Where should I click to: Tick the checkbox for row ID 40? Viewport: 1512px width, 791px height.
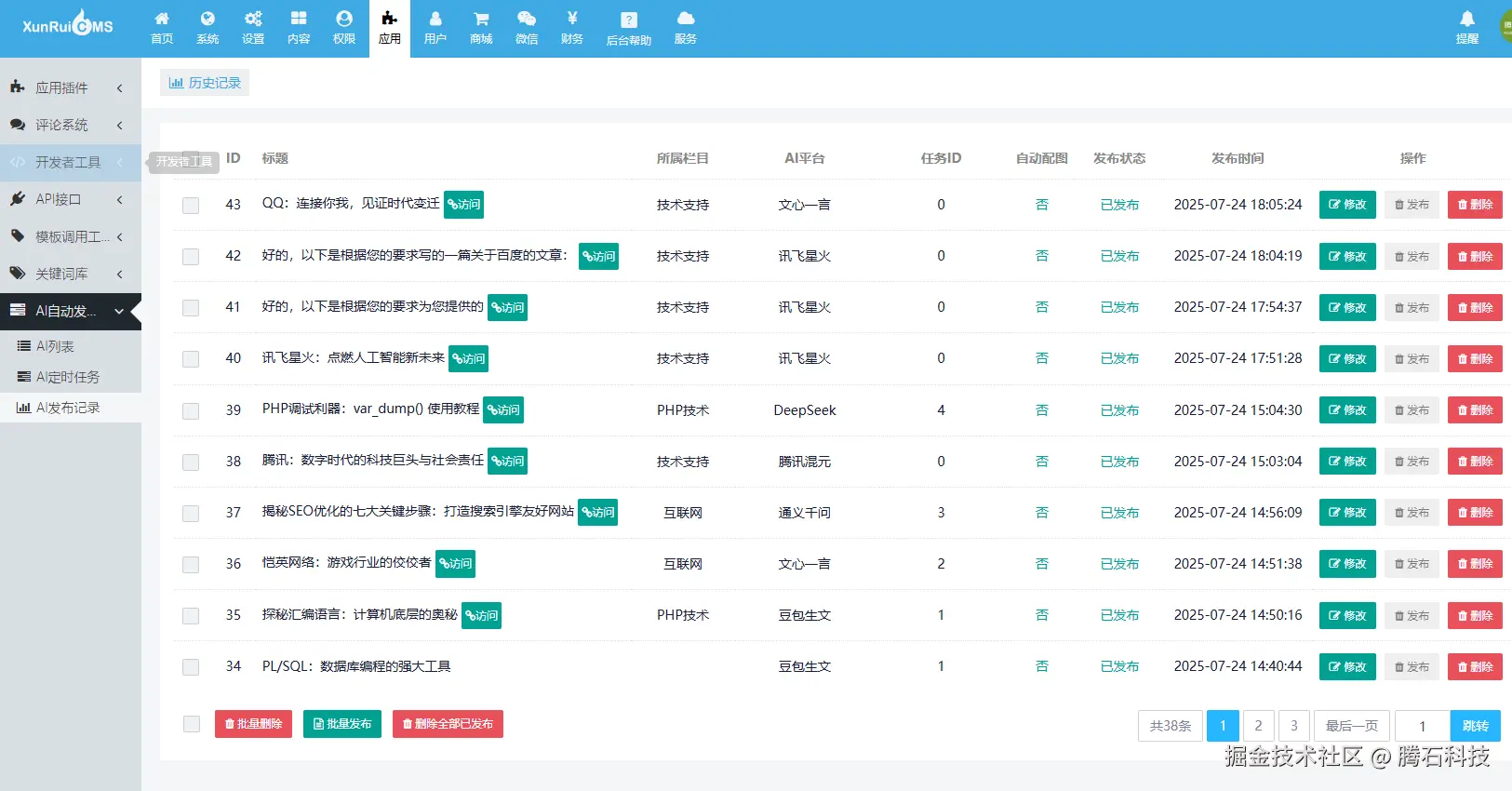(x=191, y=359)
